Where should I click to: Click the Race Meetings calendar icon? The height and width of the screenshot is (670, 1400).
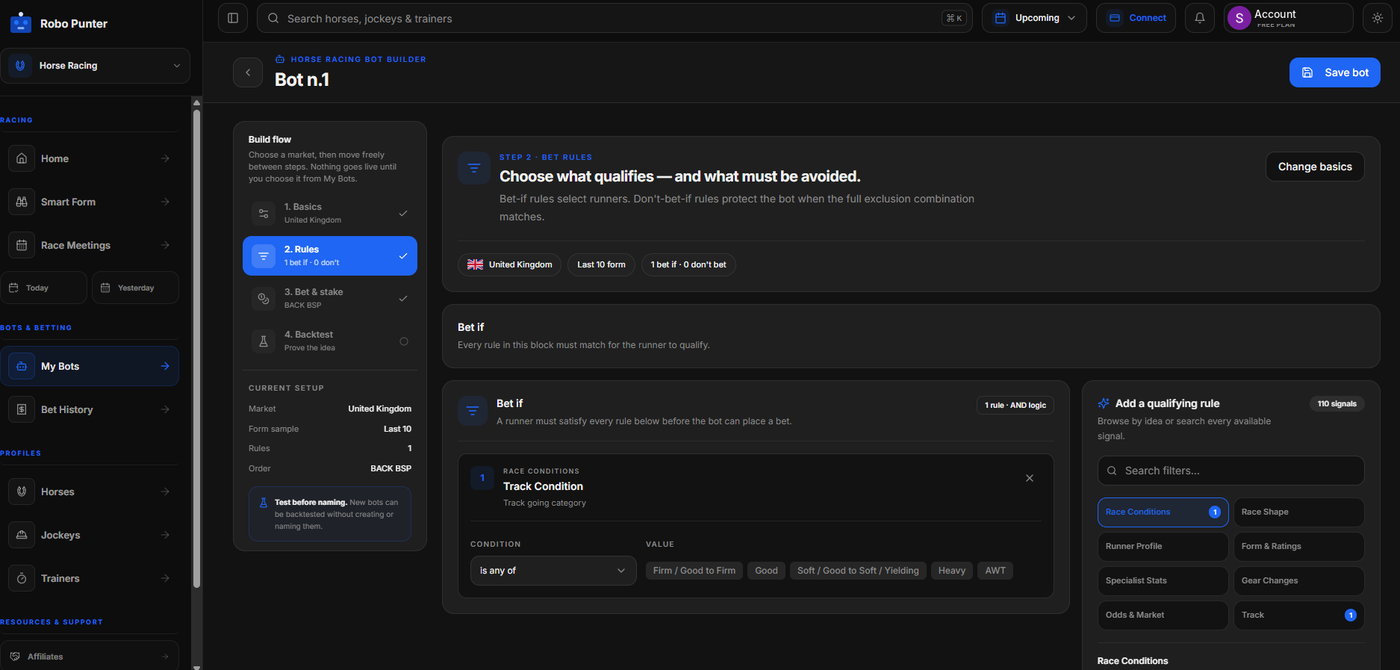[x=22, y=245]
